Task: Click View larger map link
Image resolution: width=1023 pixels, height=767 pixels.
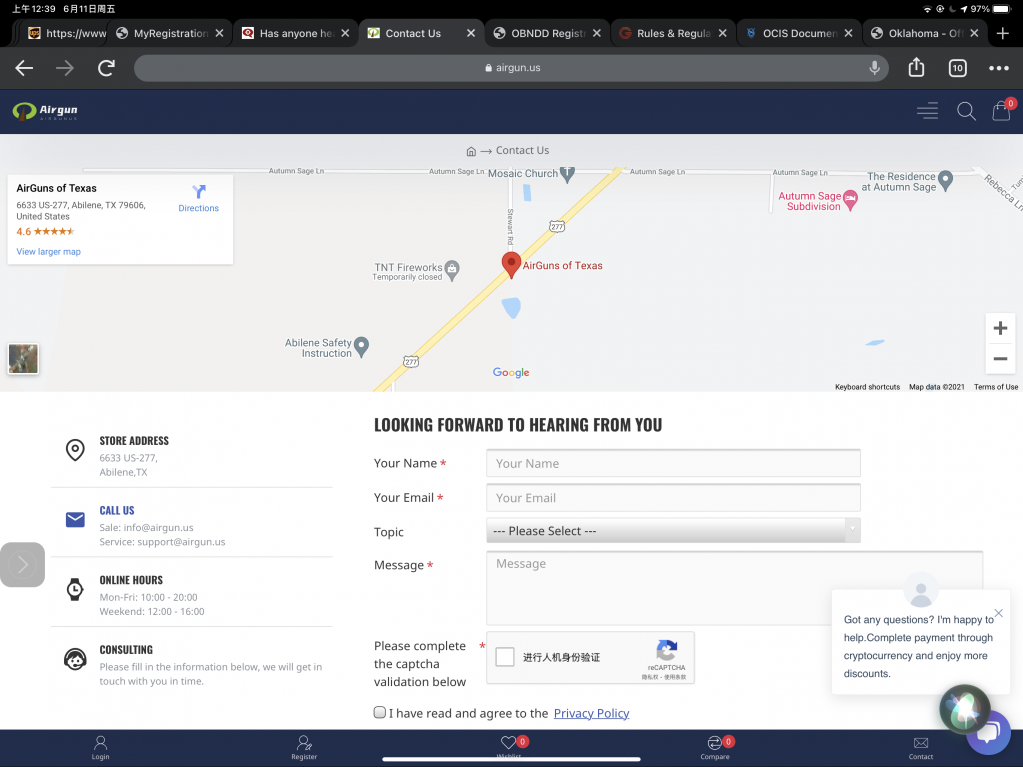Action: (x=48, y=252)
